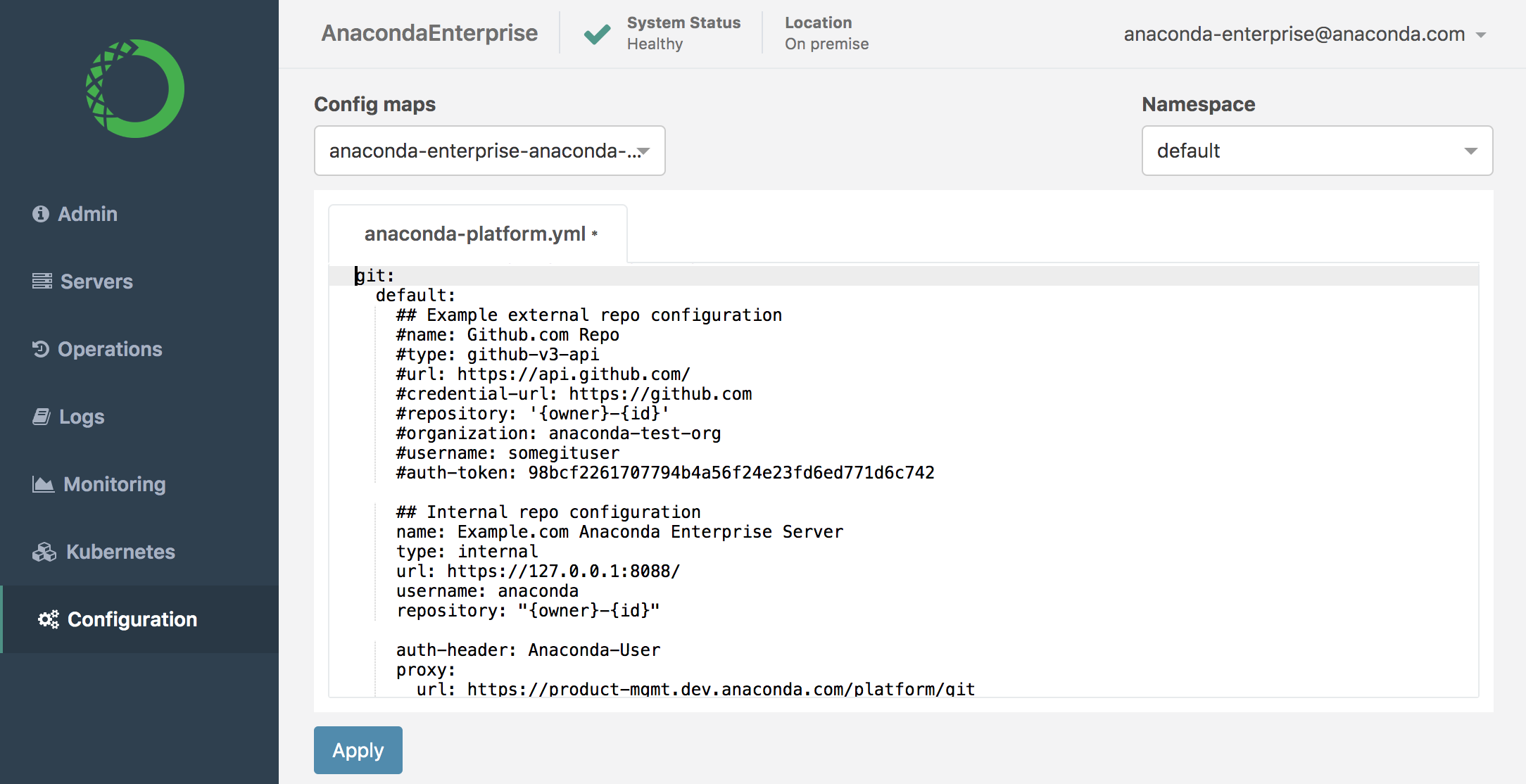Click the auth-token line in editor
The width and height of the screenshot is (1526, 784).
(x=664, y=473)
